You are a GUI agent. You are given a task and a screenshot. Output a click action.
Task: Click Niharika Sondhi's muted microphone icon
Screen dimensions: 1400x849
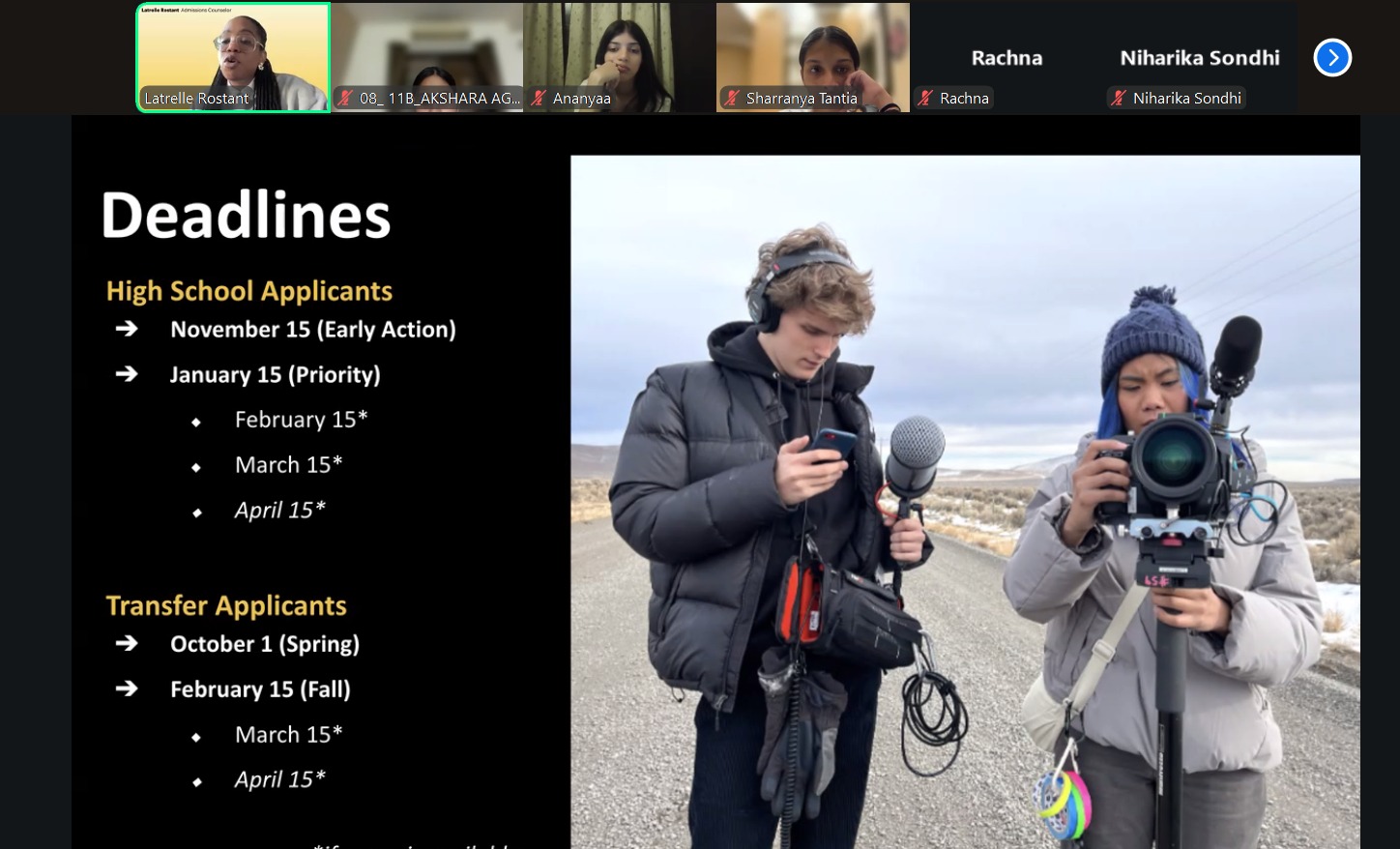click(x=1119, y=99)
